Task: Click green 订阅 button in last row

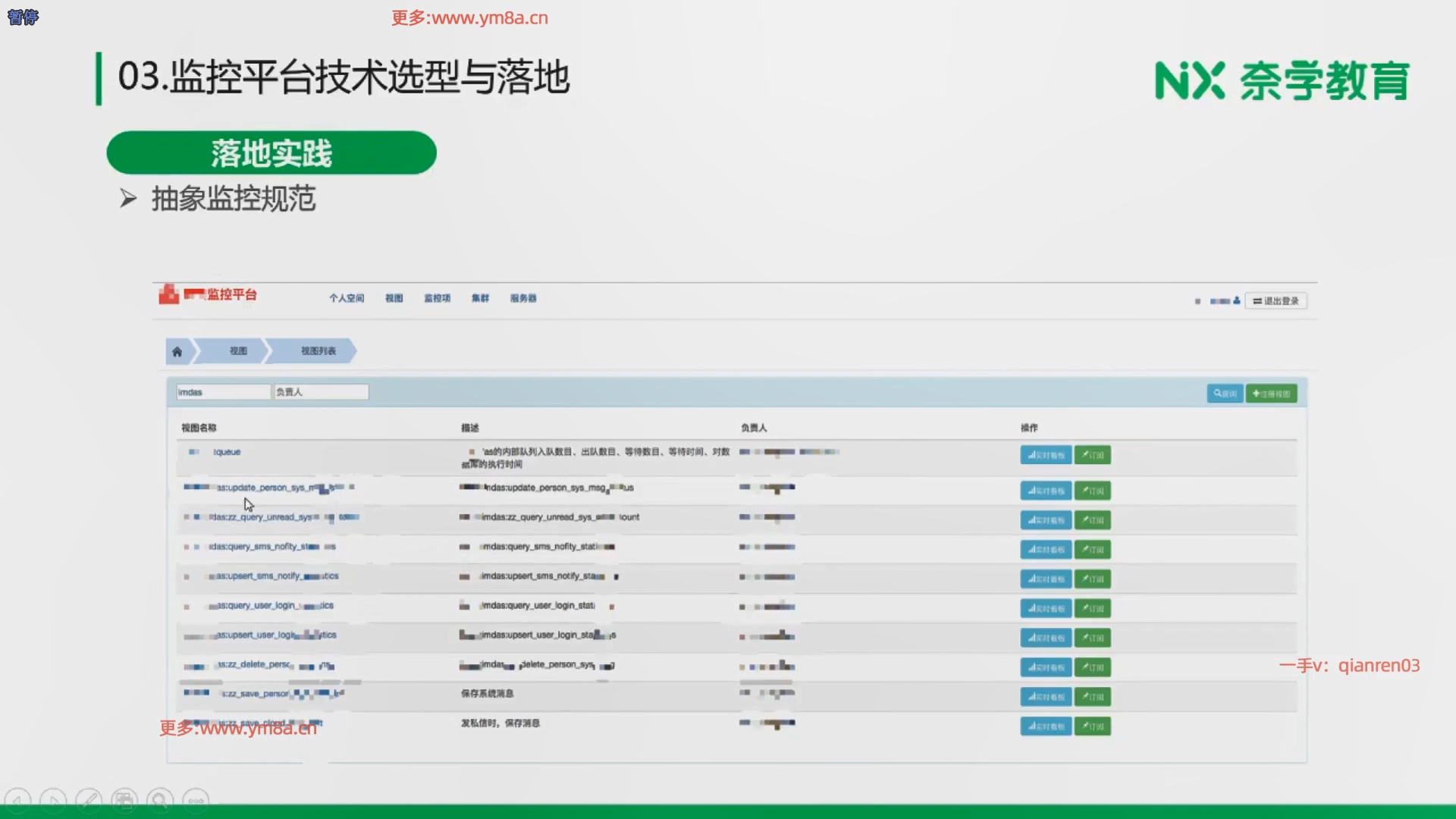Action: pos(1092,726)
